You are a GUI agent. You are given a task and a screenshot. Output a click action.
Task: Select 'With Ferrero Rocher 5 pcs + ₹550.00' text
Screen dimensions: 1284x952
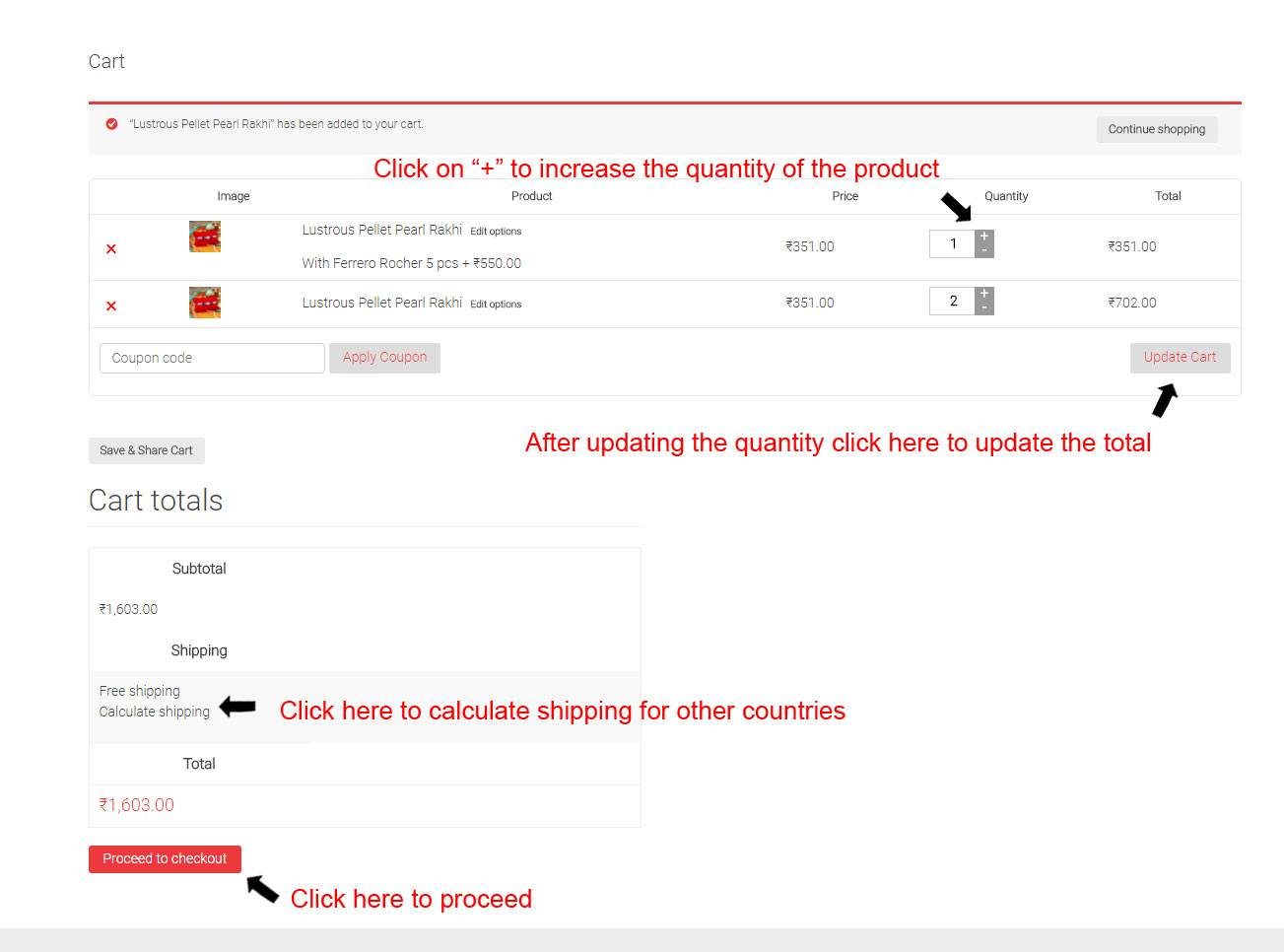click(412, 263)
